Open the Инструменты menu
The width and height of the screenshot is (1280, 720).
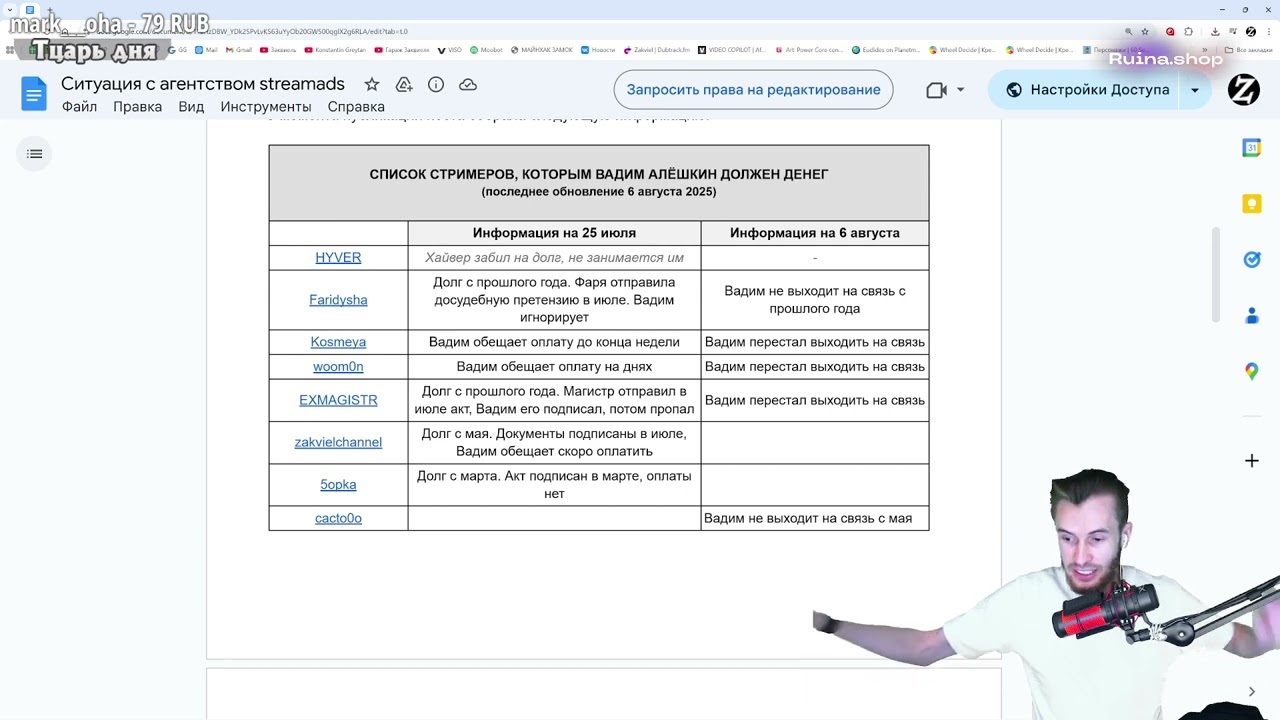tap(266, 107)
